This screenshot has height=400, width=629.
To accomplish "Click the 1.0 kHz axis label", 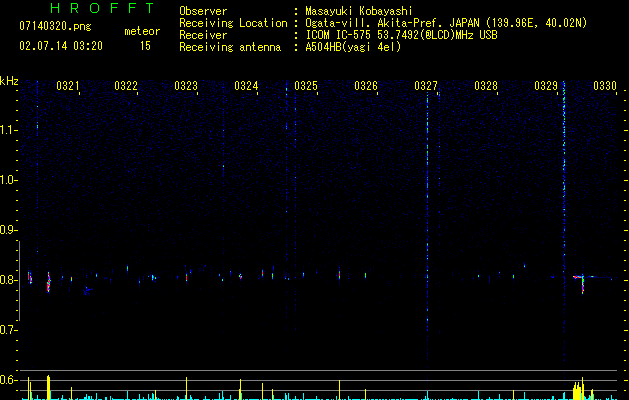I will [x=8, y=180].
